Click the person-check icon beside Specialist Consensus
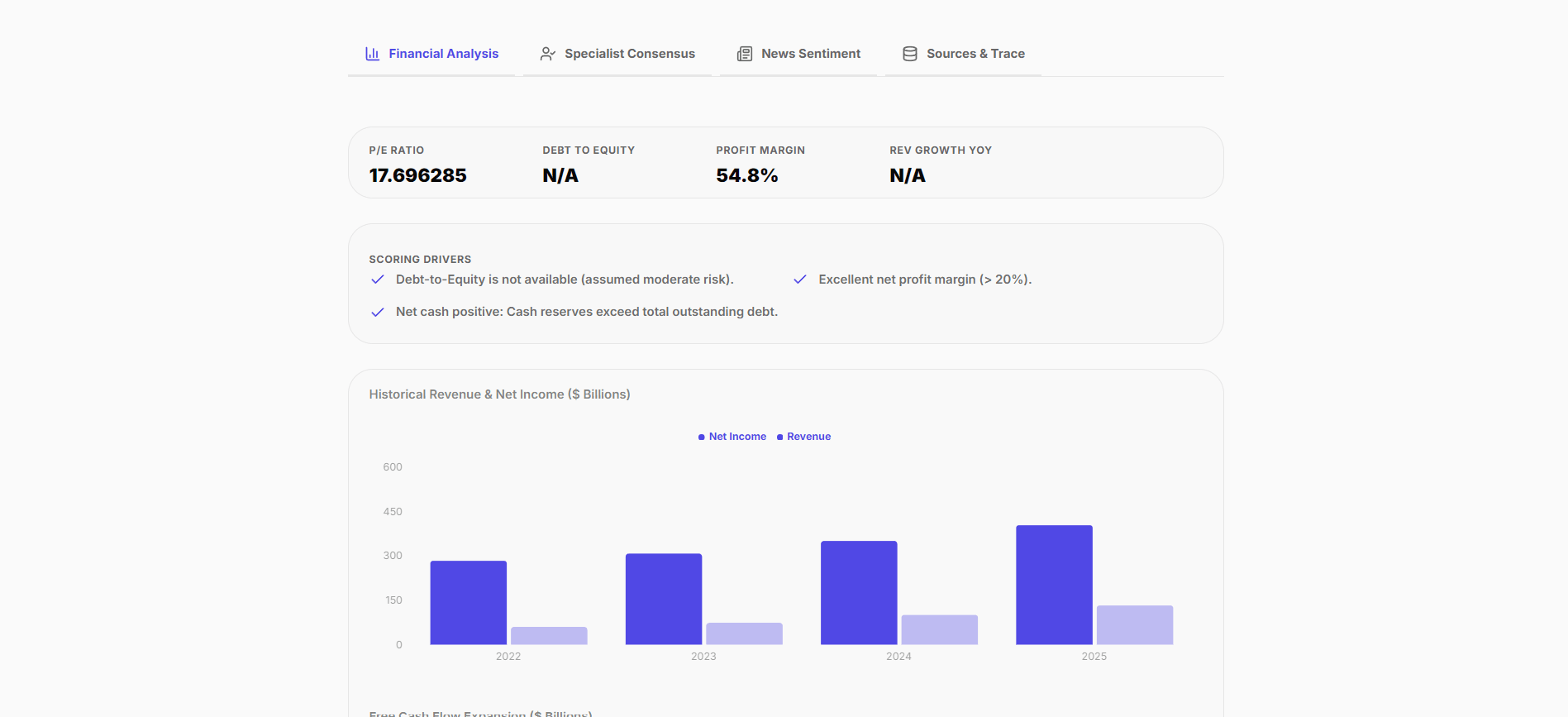Image resolution: width=1568 pixels, height=717 pixels. (x=547, y=54)
